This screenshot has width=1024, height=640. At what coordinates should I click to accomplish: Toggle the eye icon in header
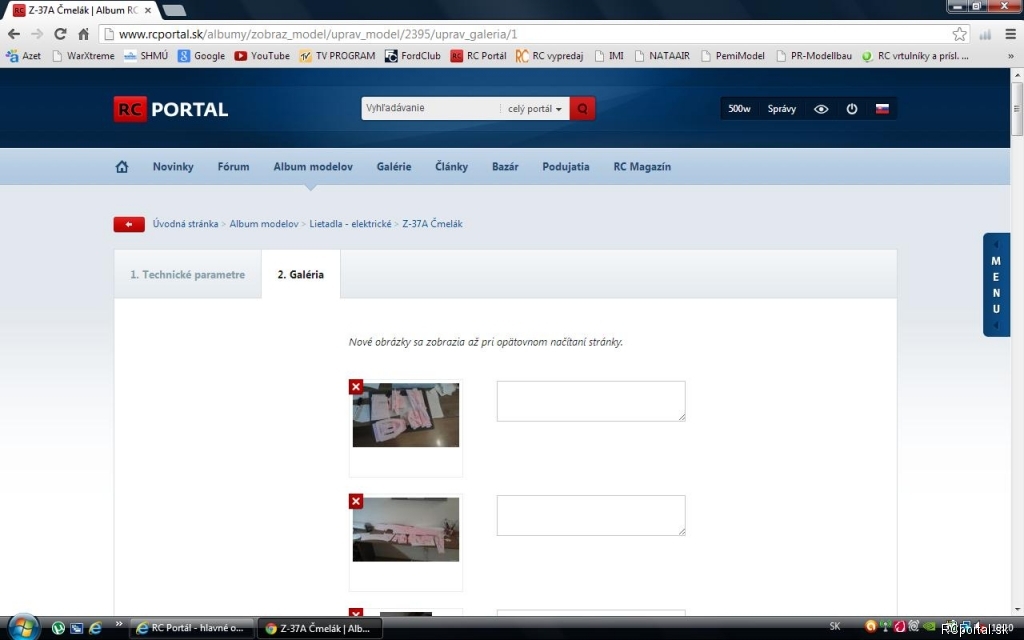coord(821,109)
